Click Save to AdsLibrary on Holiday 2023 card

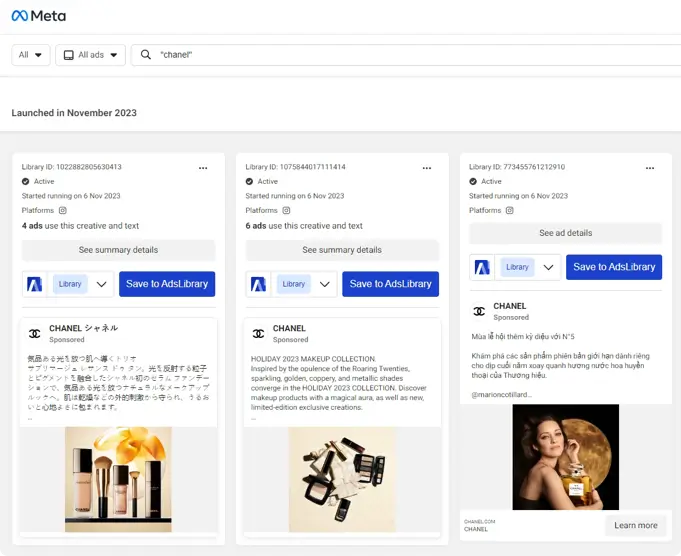point(390,284)
